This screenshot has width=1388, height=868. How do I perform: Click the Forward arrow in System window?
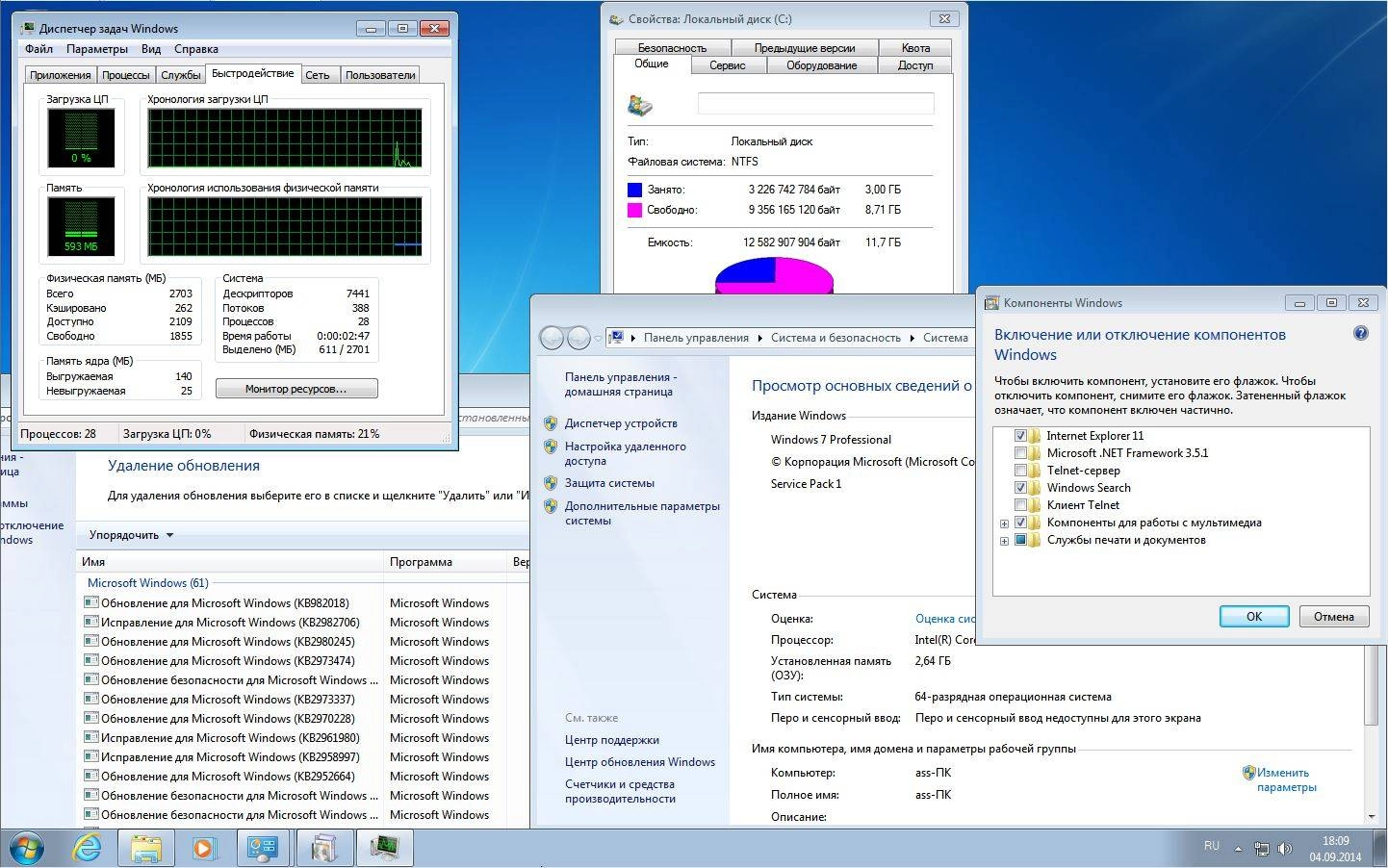click(x=578, y=338)
